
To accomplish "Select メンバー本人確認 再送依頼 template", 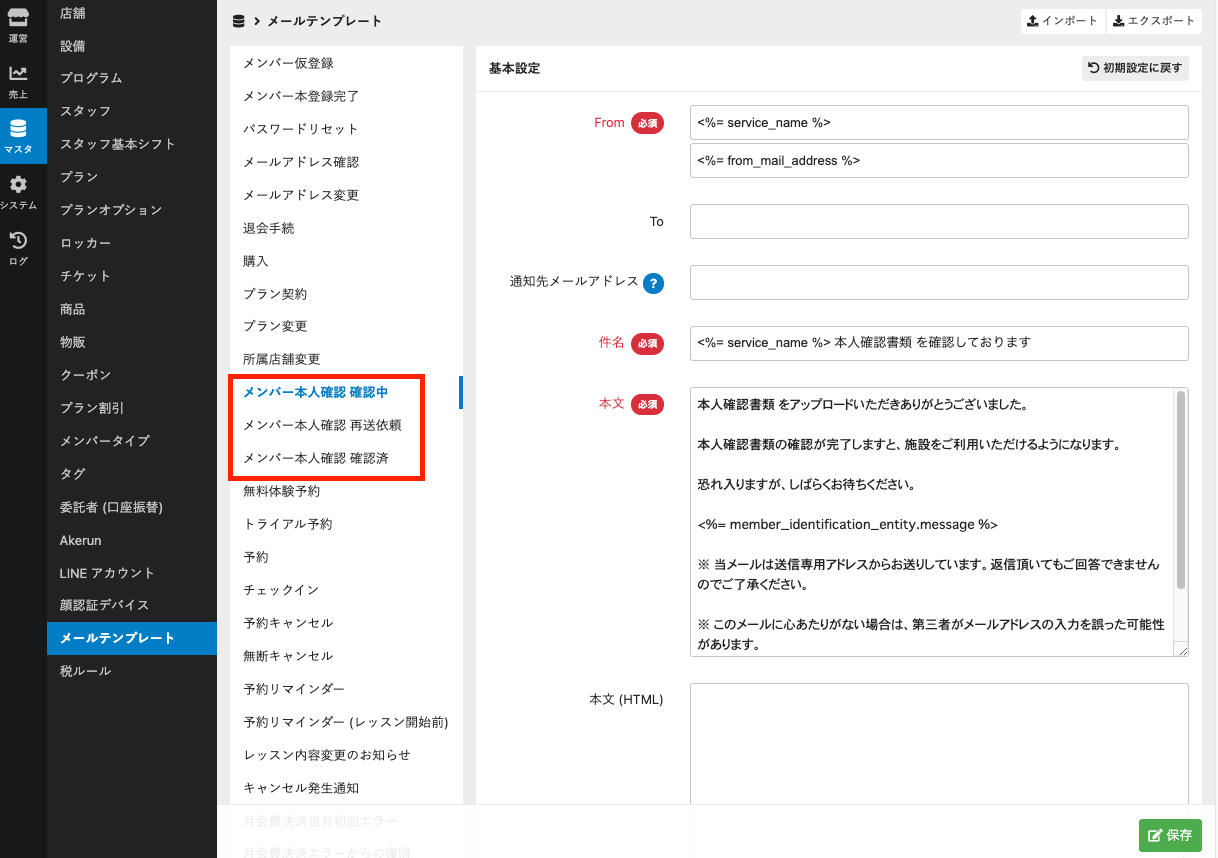I will tap(322, 425).
